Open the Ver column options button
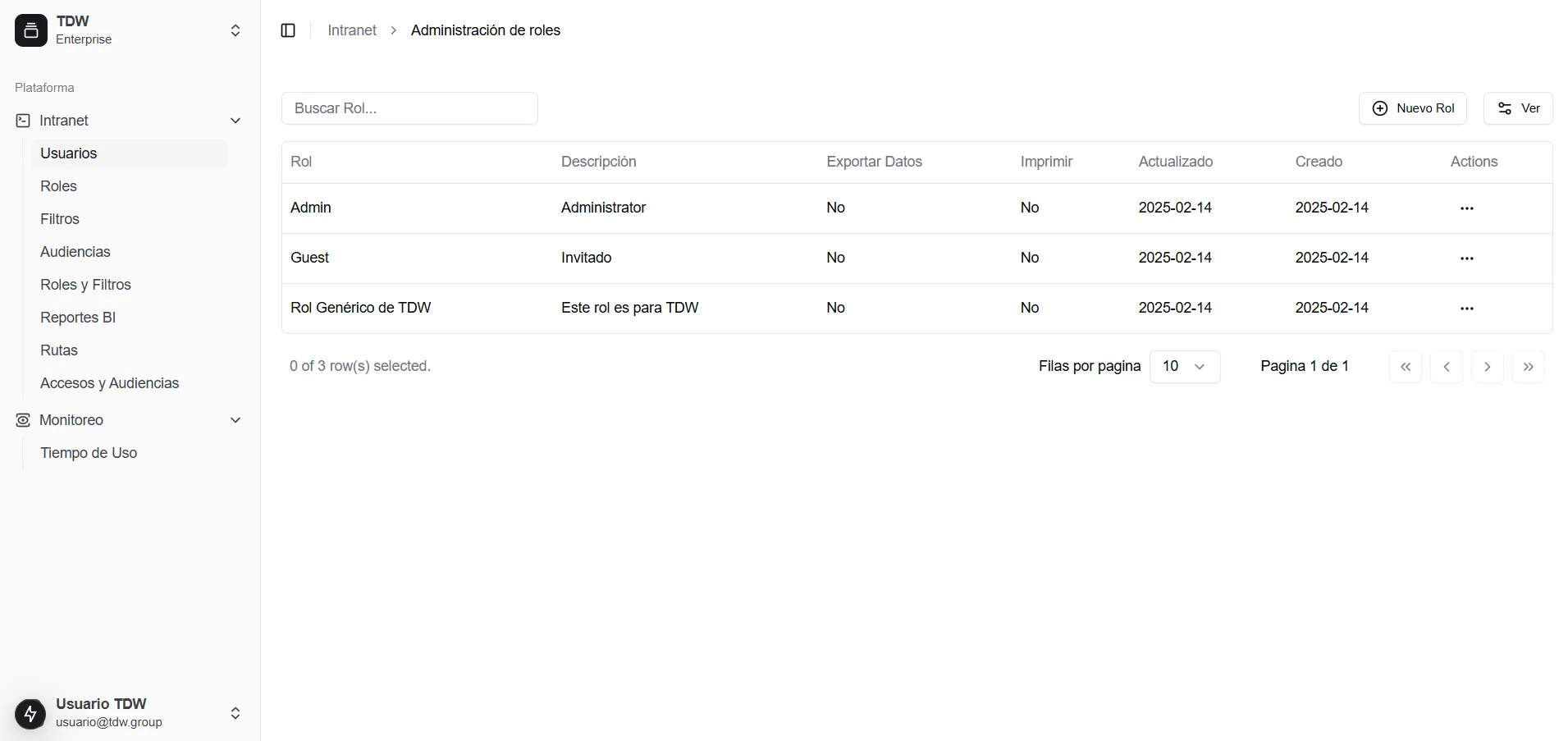Viewport: 1568px width, 741px height. (1518, 108)
